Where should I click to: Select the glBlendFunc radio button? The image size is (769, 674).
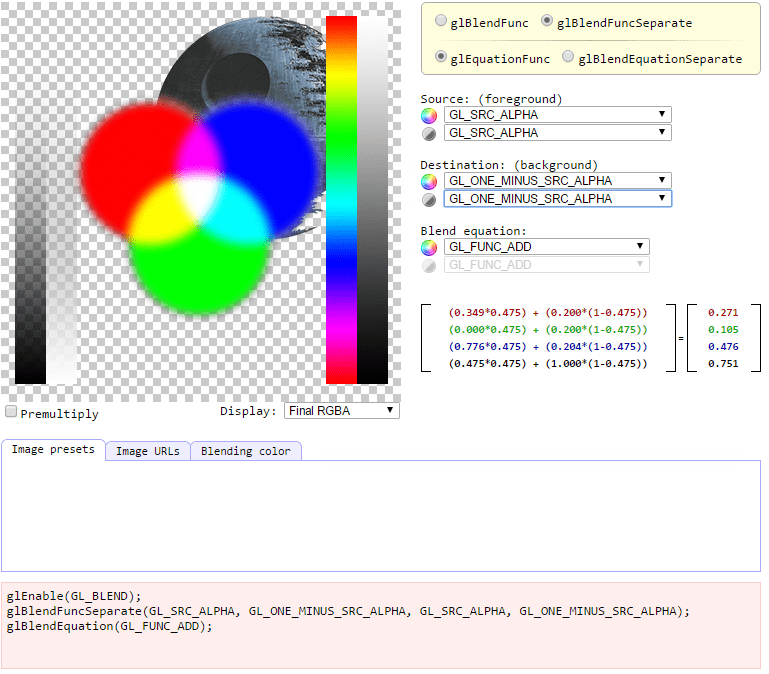pyautogui.click(x=441, y=20)
